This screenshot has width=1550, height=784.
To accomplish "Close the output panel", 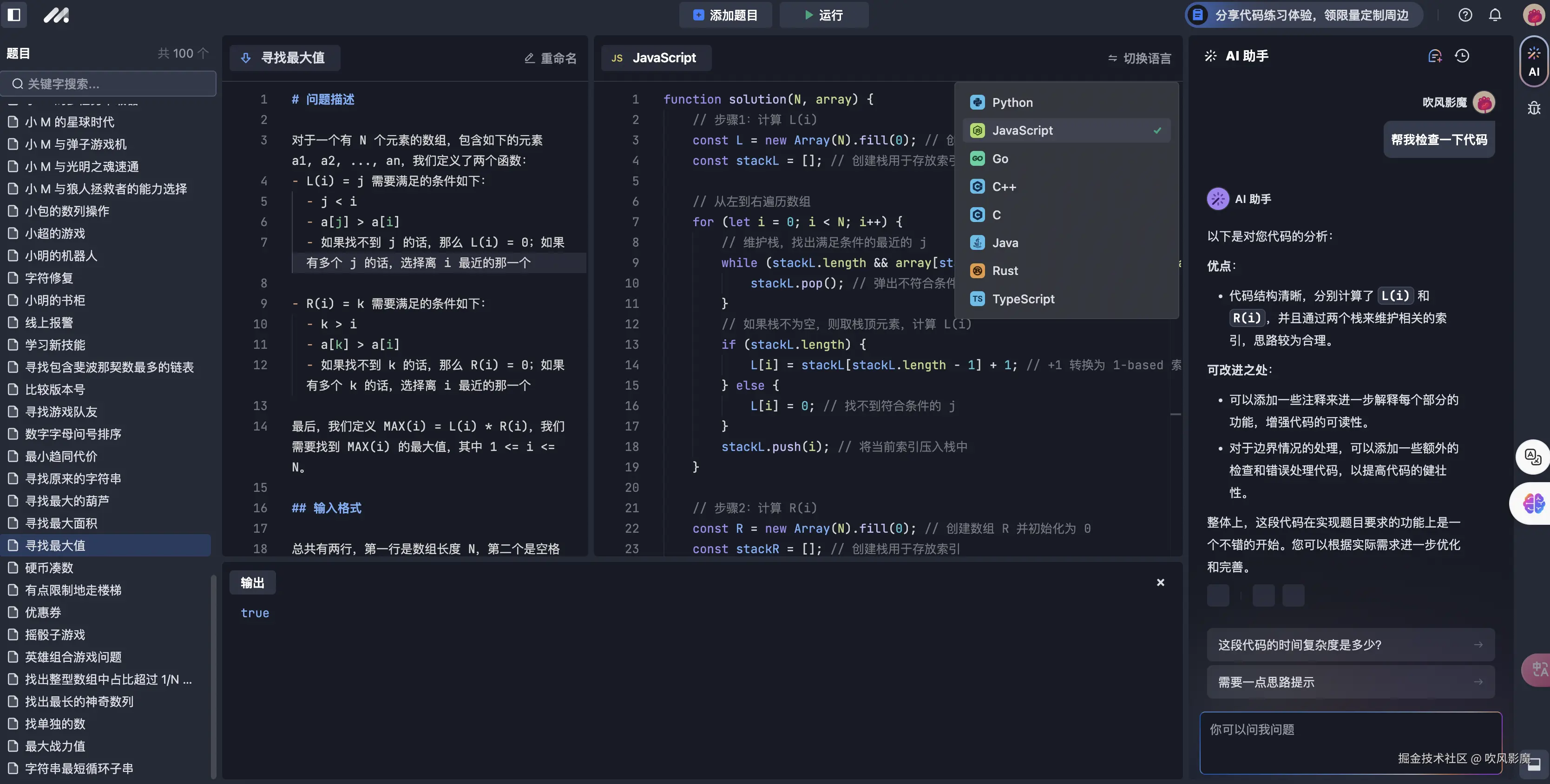I will click(1161, 582).
